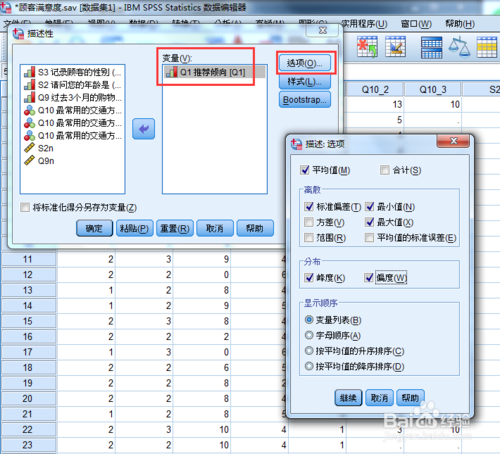Toggle the 最大值(X) checkbox

coord(369,222)
